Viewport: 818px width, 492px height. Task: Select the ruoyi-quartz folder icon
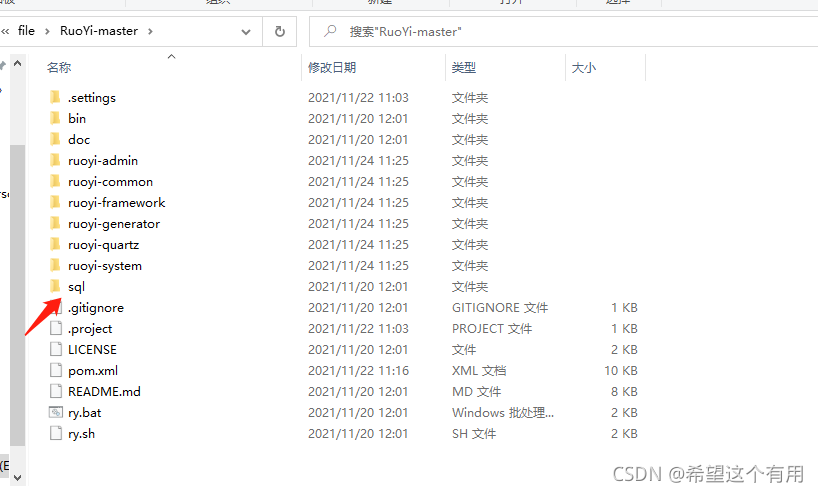tap(55, 244)
